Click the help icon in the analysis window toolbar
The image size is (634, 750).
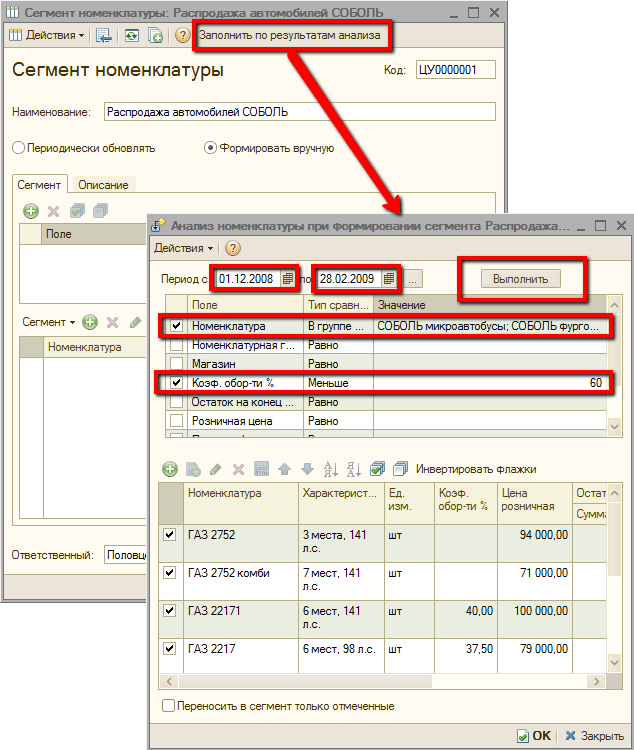click(233, 247)
